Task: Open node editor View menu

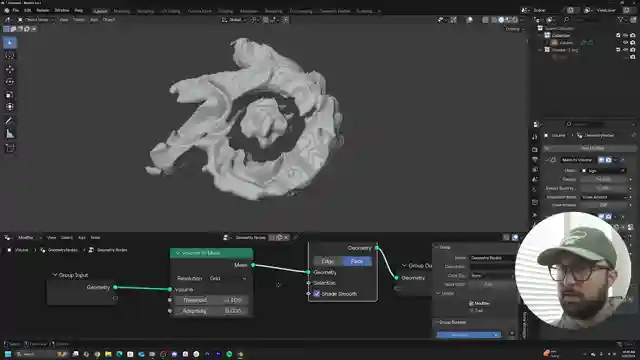Action: click(x=51, y=238)
